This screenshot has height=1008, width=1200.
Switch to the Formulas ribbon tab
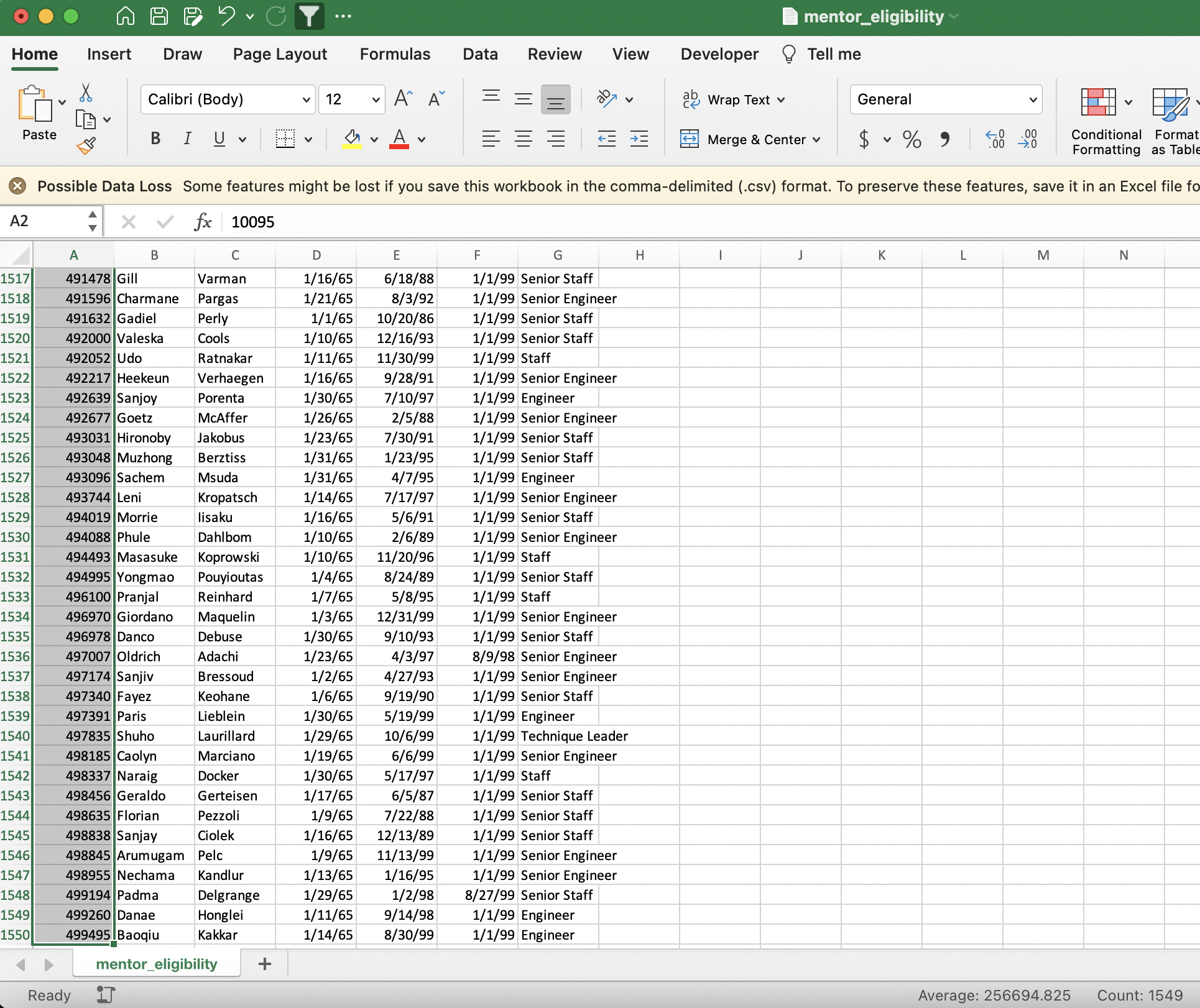click(x=395, y=54)
